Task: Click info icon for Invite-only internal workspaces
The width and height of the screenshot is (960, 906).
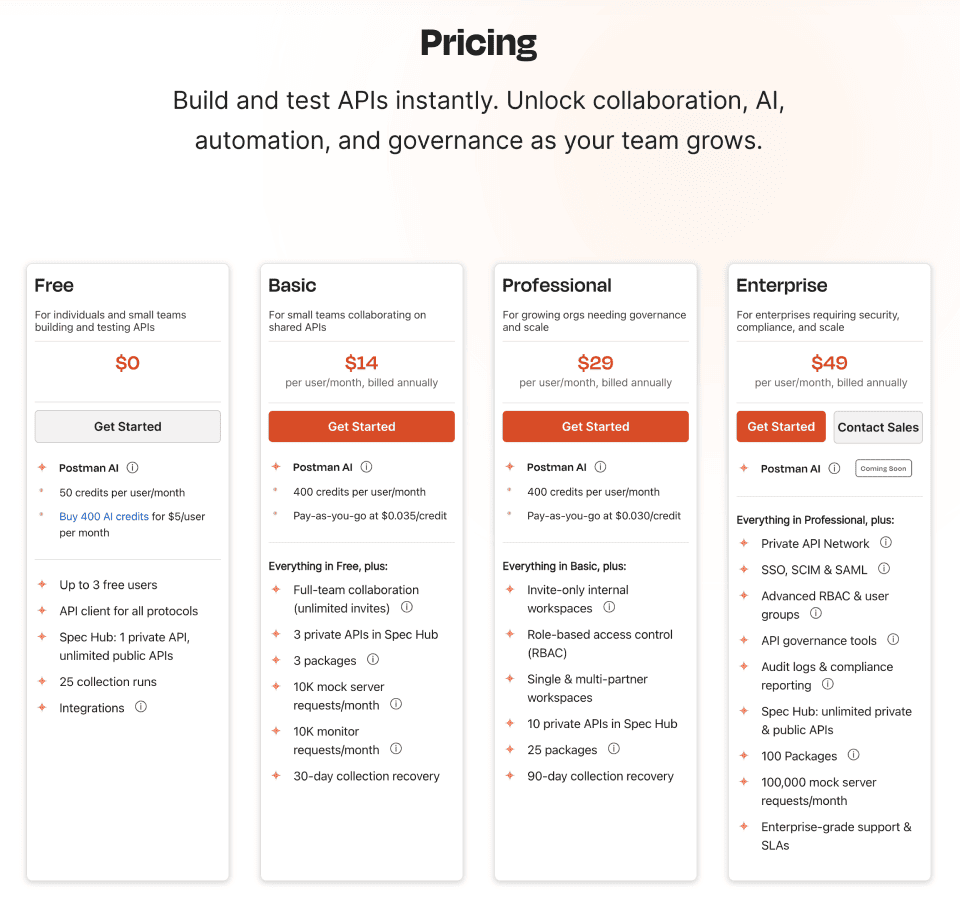Action: point(609,607)
